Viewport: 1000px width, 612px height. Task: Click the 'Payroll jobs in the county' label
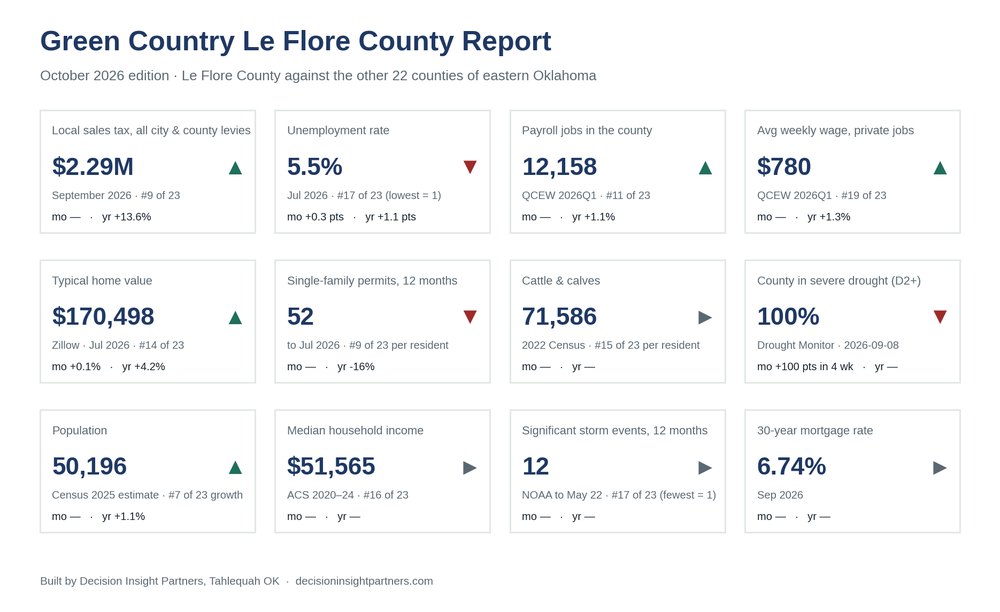coord(587,131)
